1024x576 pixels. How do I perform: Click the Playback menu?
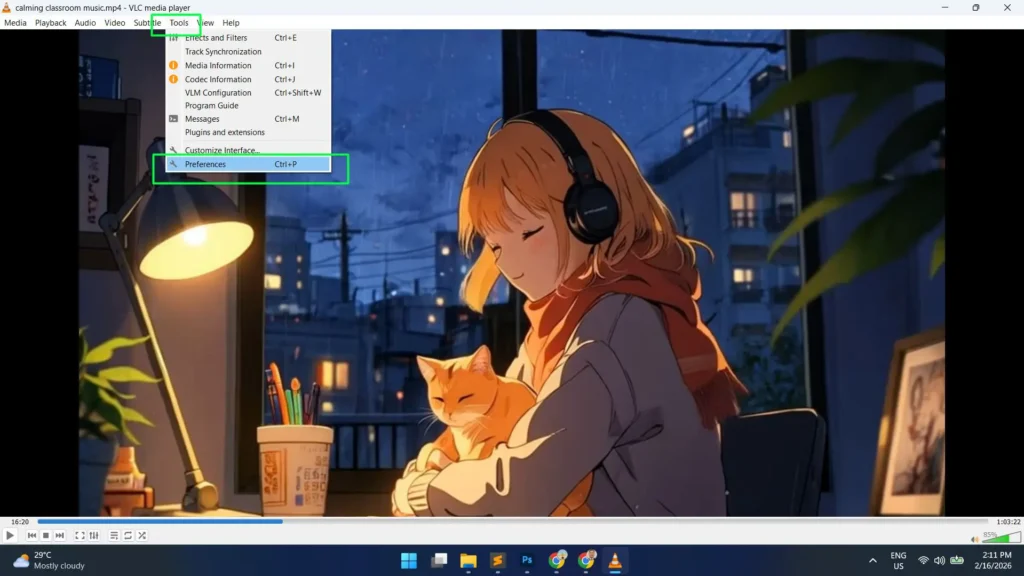pos(50,22)
